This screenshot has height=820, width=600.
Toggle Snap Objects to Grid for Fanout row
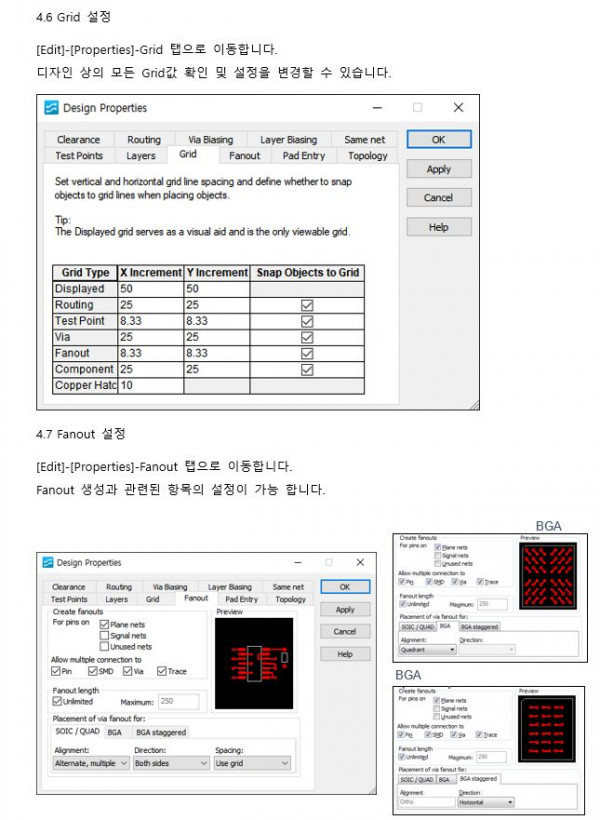coord(307,354)
